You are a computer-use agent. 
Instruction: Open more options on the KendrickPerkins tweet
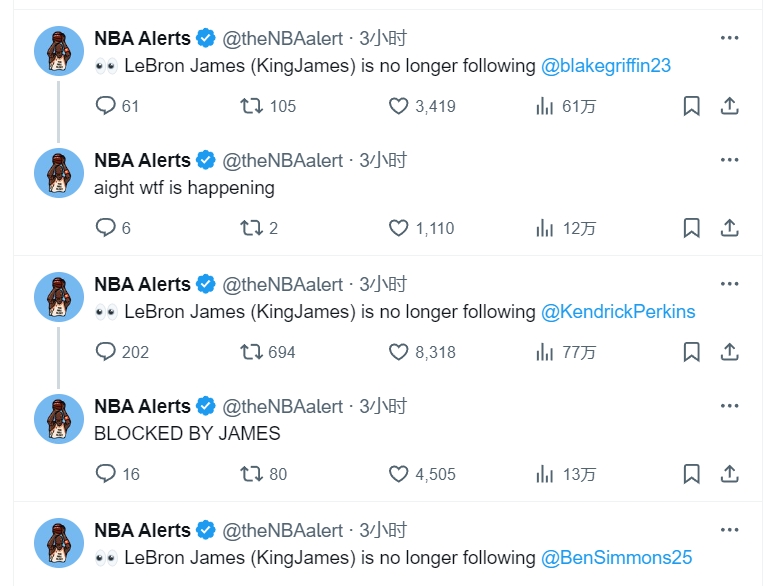[730, 284]
